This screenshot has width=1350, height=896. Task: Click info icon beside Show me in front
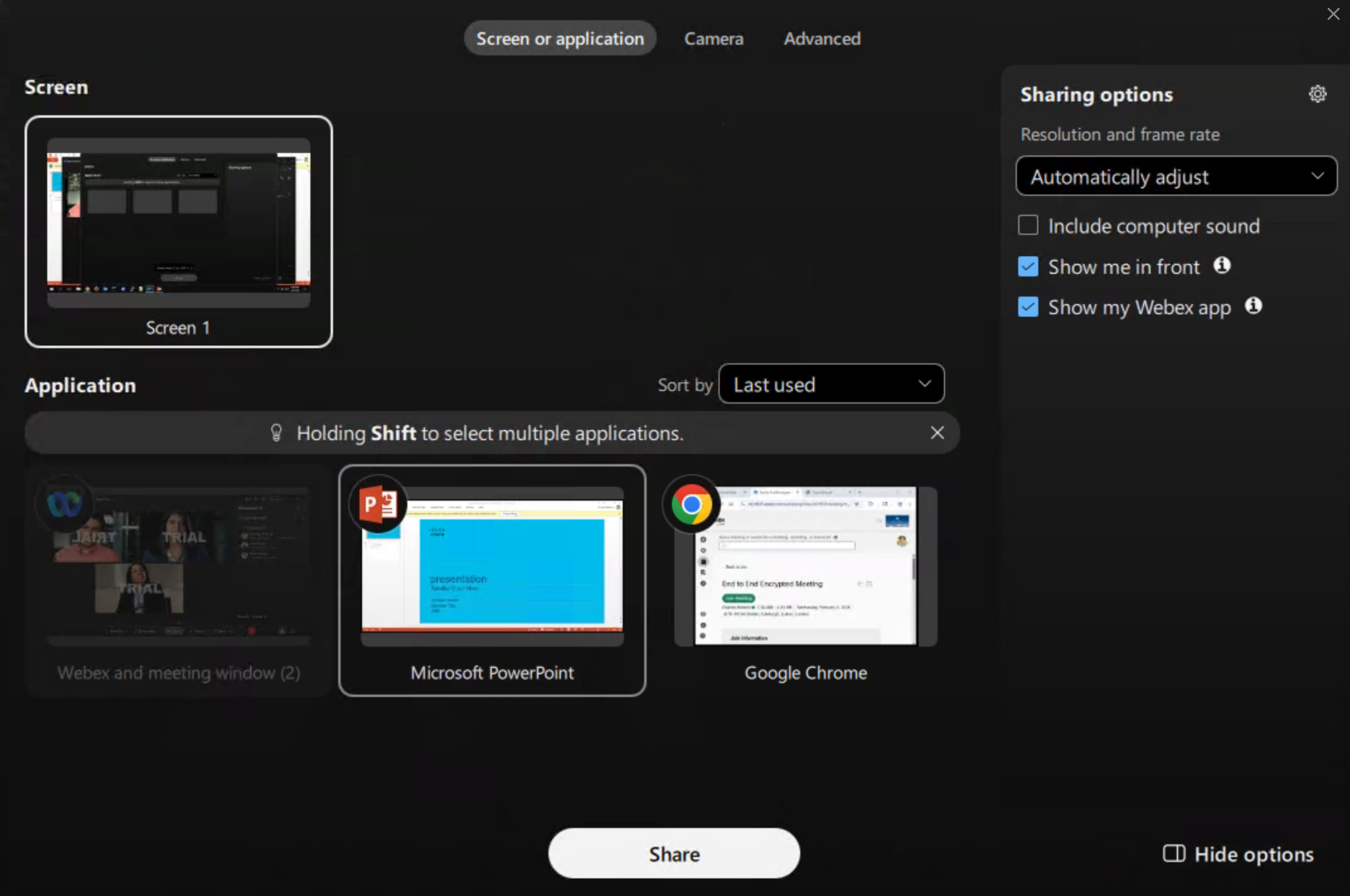[x=1222, y=266]
